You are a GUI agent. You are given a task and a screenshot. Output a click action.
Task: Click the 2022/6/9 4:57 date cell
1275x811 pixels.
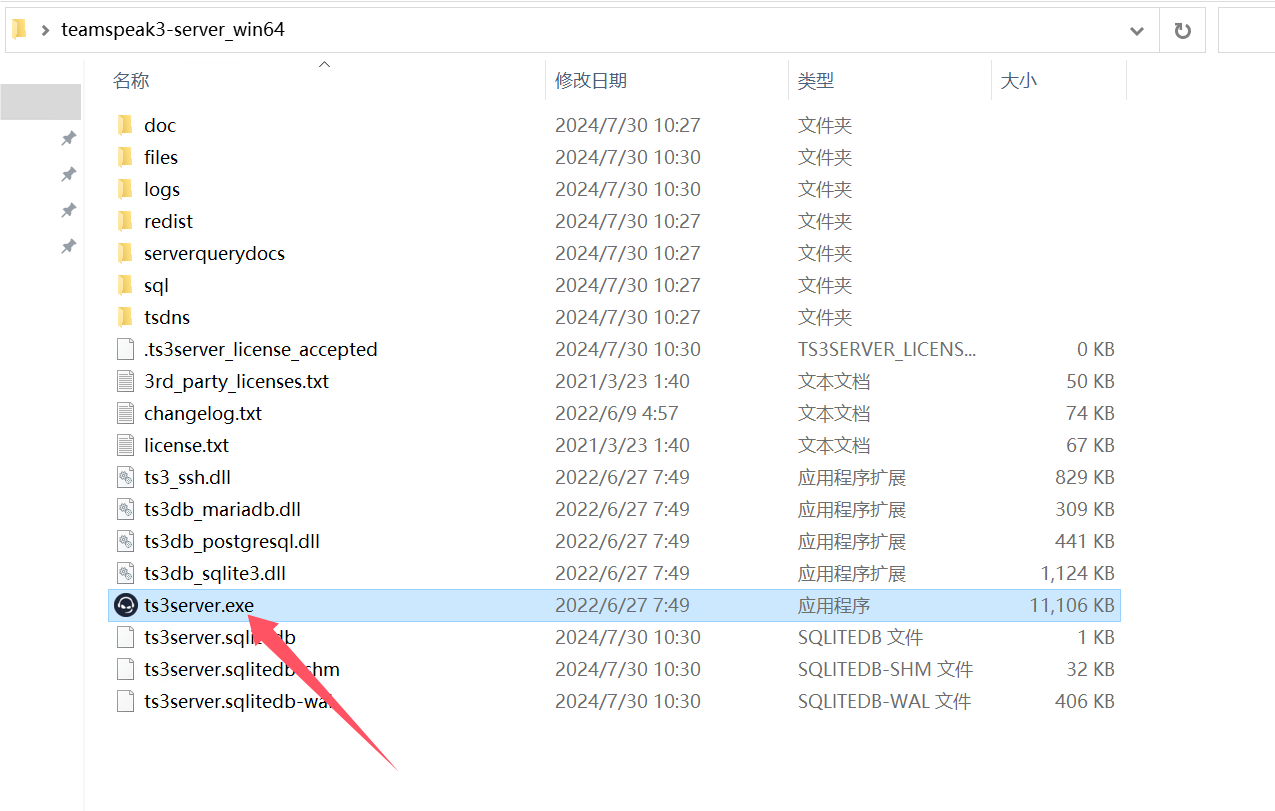click(617, 413)
